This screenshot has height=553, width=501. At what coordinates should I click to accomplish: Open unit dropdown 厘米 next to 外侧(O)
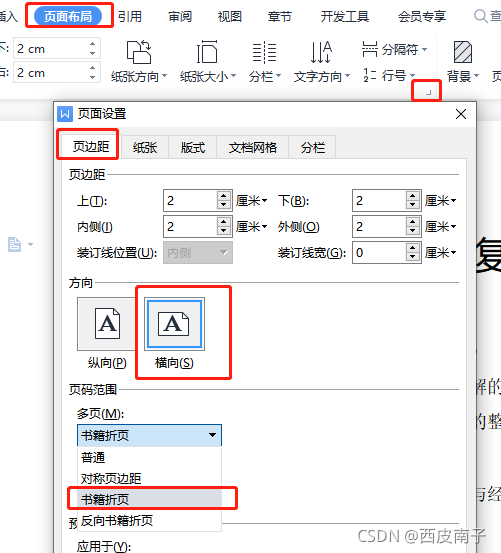click(440, 227)
